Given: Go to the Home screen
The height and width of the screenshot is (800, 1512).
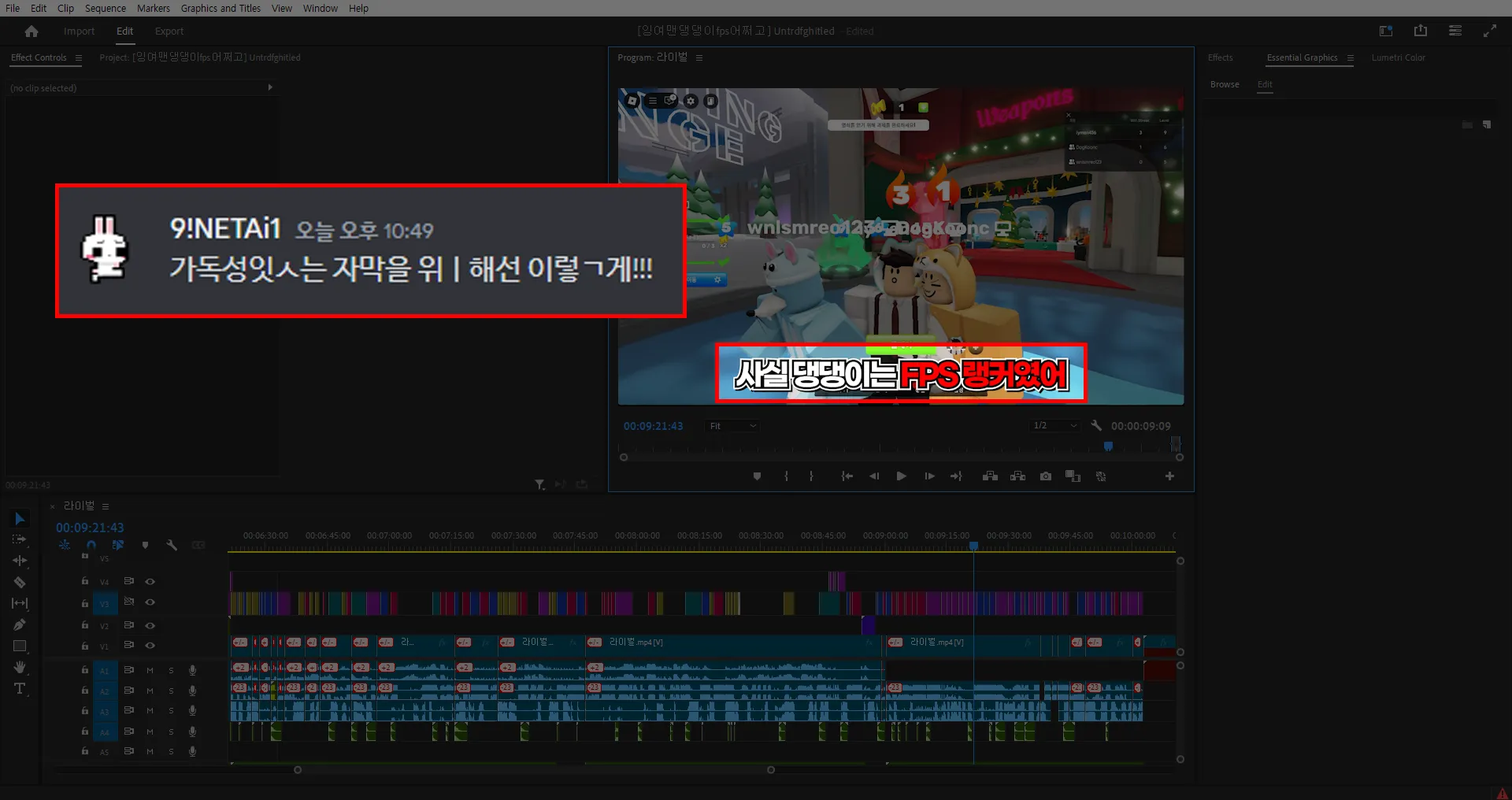Looking at the screenshot, I should [x=31, y=31].
